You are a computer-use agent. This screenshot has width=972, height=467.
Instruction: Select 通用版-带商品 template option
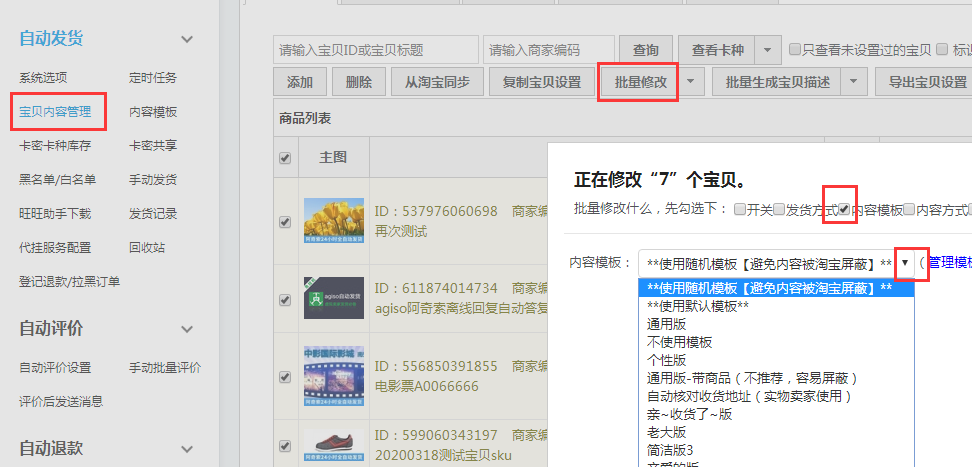(777, 378)
